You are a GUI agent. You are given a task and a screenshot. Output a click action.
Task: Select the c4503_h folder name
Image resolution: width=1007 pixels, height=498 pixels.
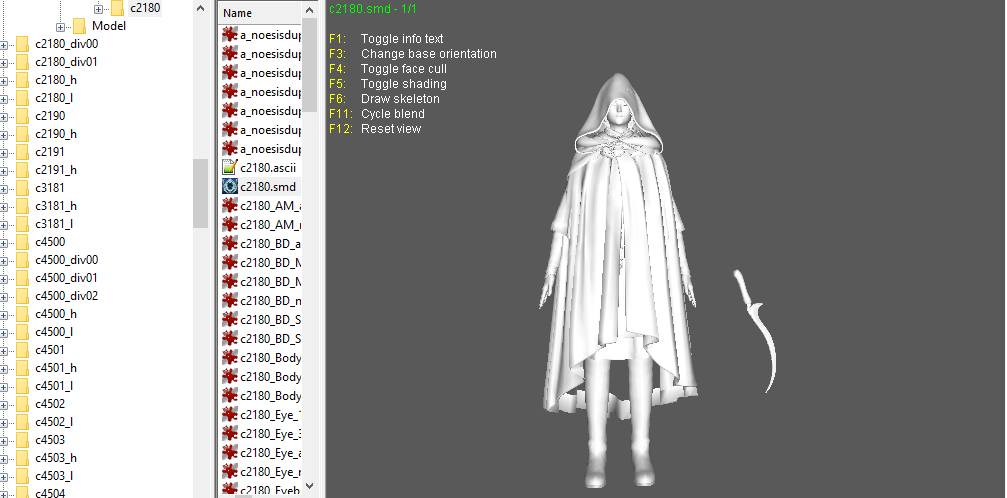56,458
